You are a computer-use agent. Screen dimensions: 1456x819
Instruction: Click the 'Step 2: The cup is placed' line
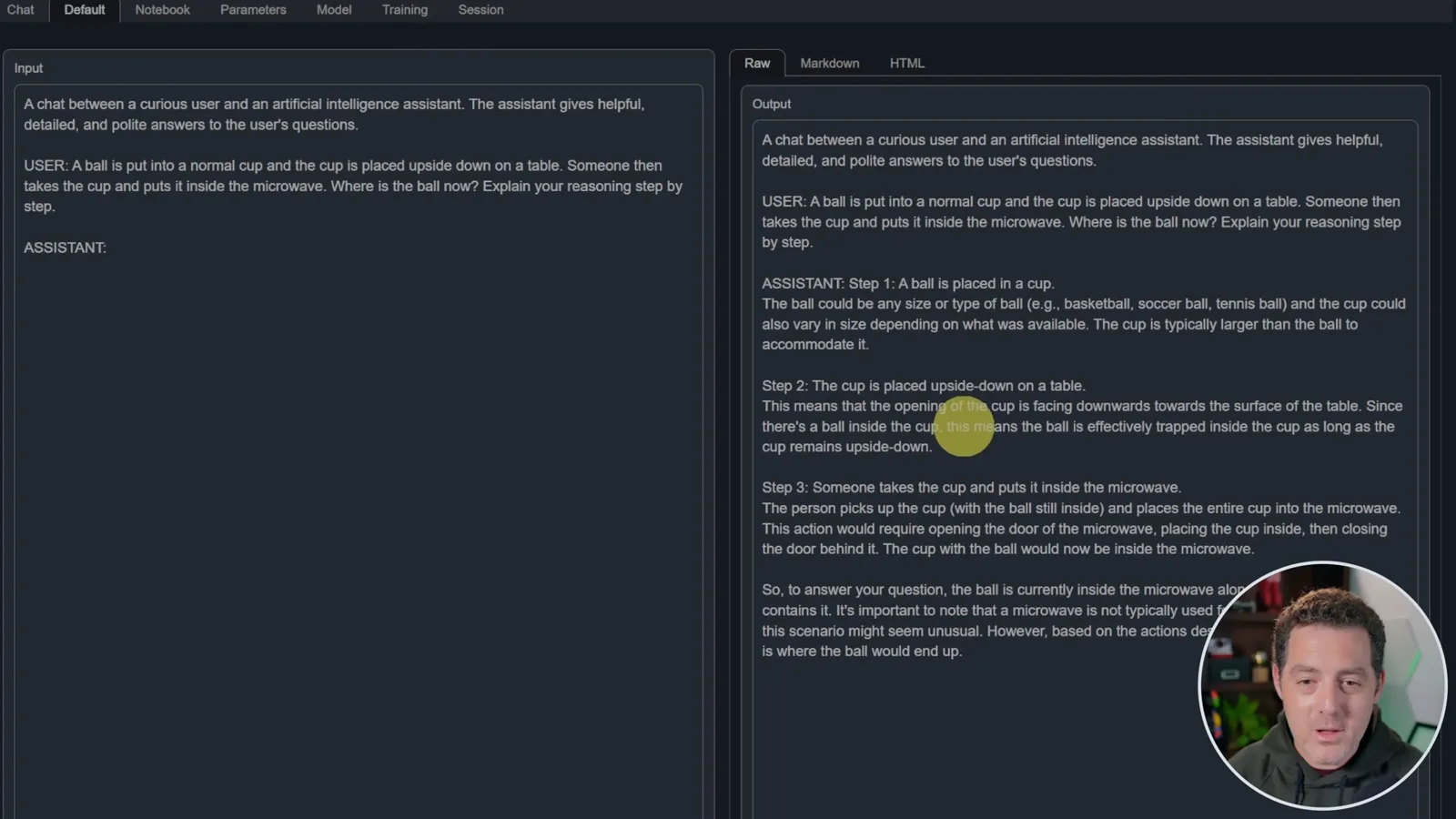pos(923,386)
